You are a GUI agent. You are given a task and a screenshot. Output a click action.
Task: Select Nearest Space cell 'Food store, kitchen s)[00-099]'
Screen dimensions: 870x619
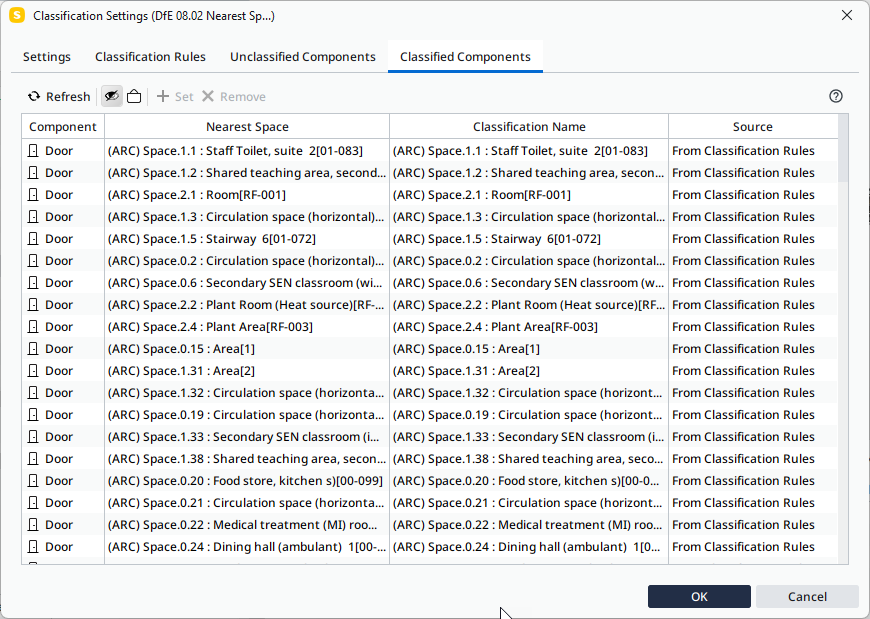point(245,481)
